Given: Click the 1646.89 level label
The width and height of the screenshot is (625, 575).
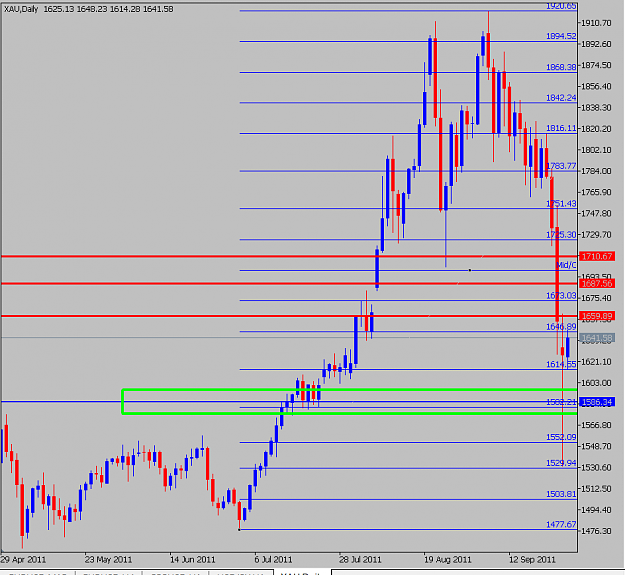Looking at the screenshot, I should (x=561, y=327).
